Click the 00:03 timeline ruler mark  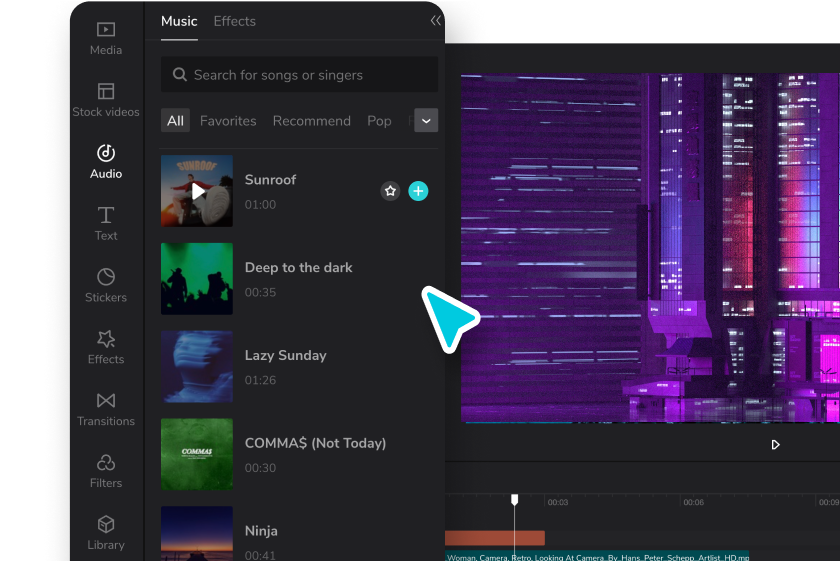[558, 502]
